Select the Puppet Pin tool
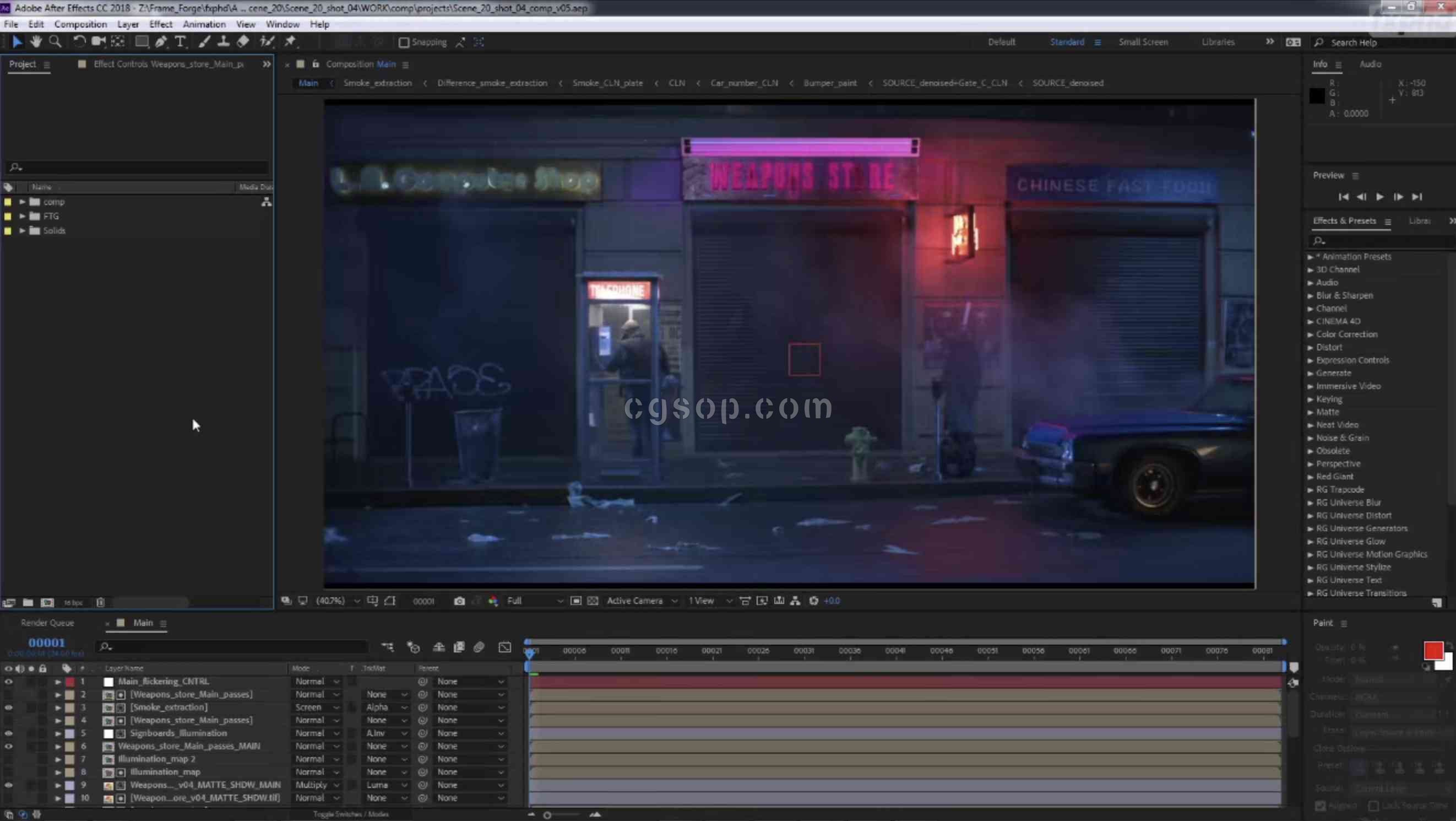This screenshot has width=1456, height=821. [290, 41]
